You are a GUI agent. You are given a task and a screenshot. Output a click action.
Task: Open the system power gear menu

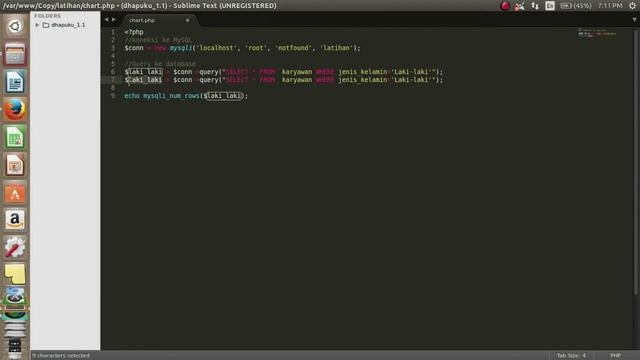pos(632,6)
